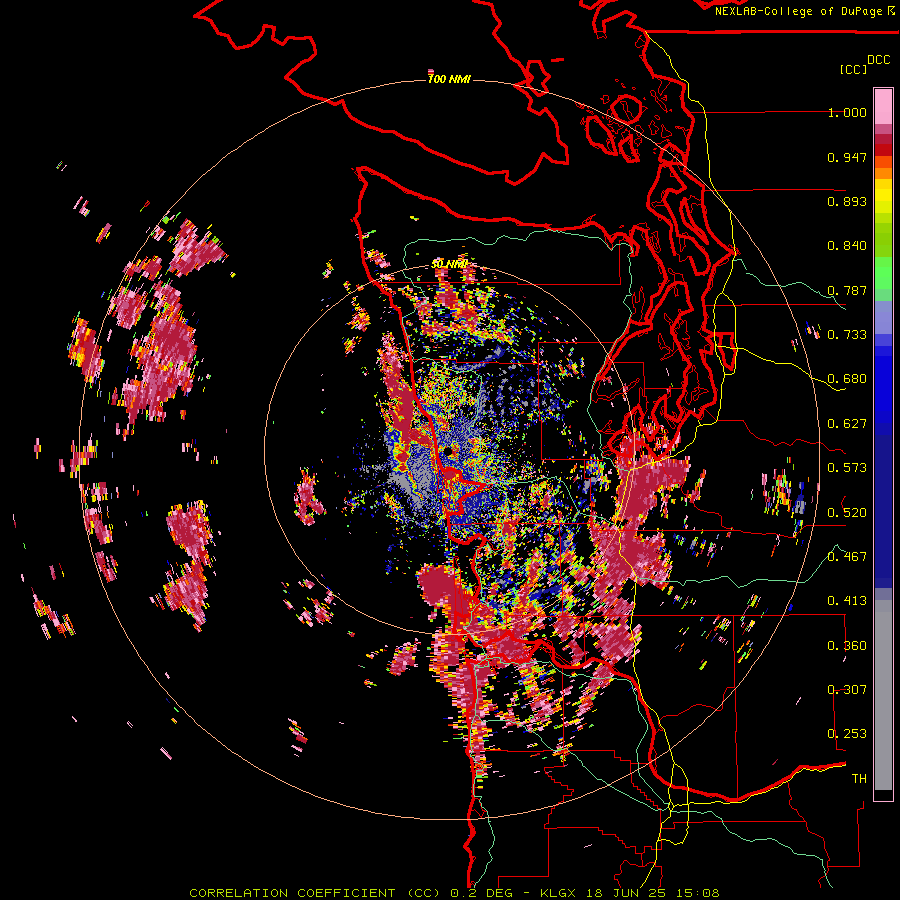Click the 100 NMI range ring label
900x900 pixels.
pyautogui.click(x=449, y=79)
